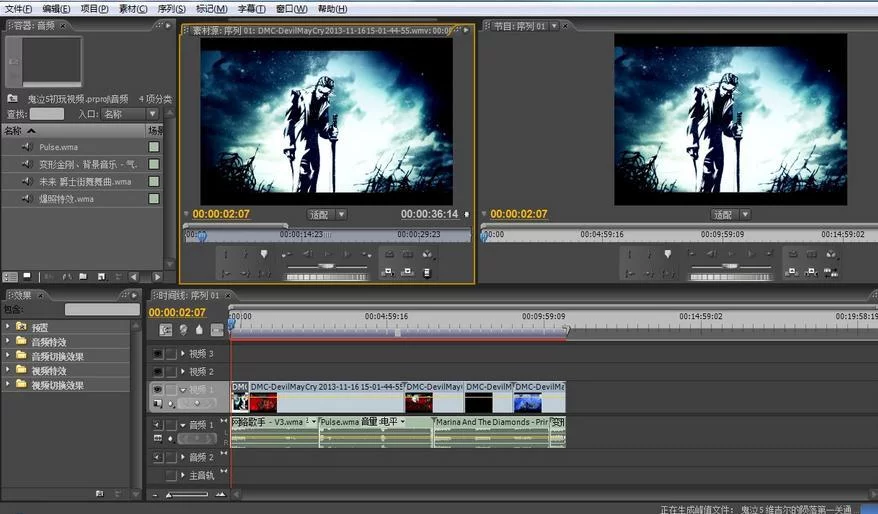
Task: Open the Trim monitor icon in Program monitor
Action: point(831,273)
